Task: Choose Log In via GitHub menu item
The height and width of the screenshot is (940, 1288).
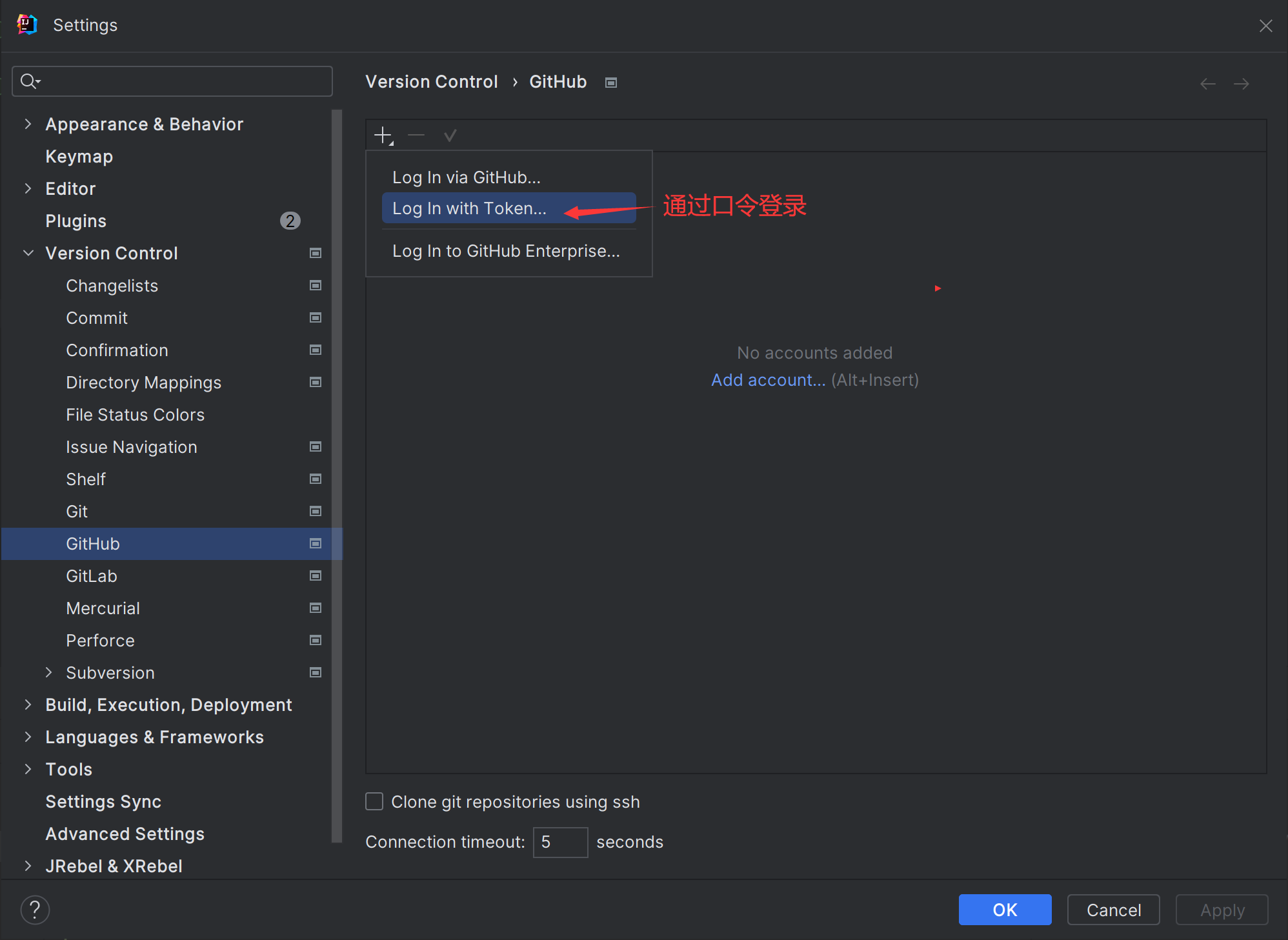Action: pyautogui.click(x=509, y=177)
